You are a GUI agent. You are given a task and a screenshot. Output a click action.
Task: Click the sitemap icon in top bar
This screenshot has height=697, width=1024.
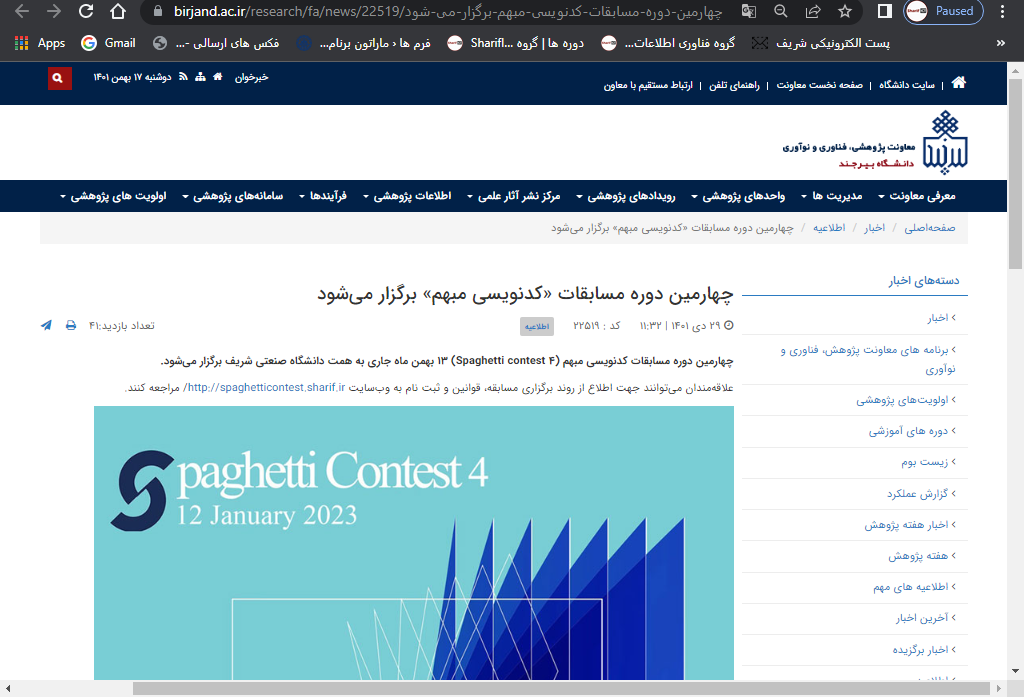click(x=200, y=77)
